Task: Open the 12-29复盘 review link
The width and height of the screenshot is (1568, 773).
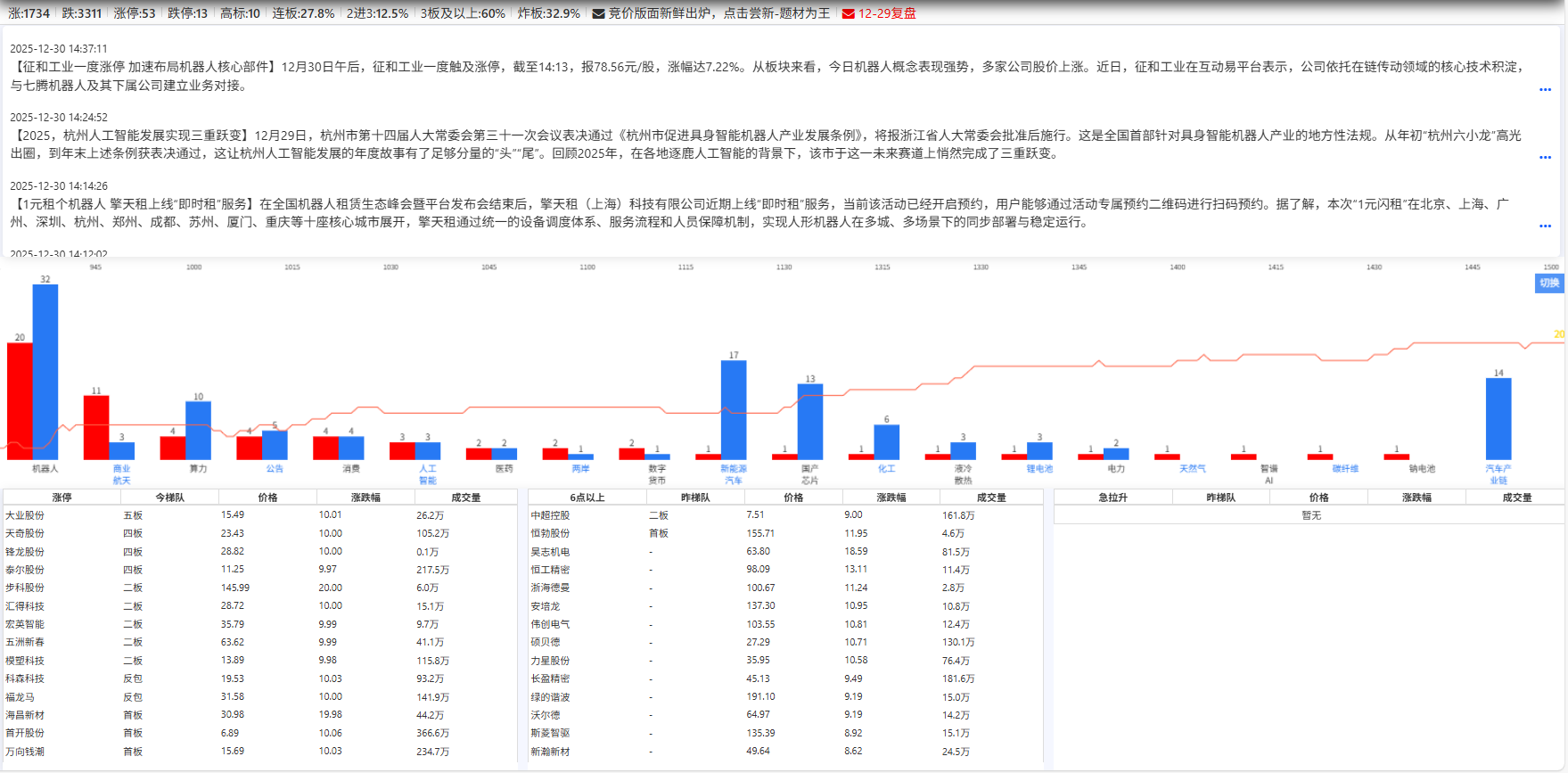Action: 886,13
